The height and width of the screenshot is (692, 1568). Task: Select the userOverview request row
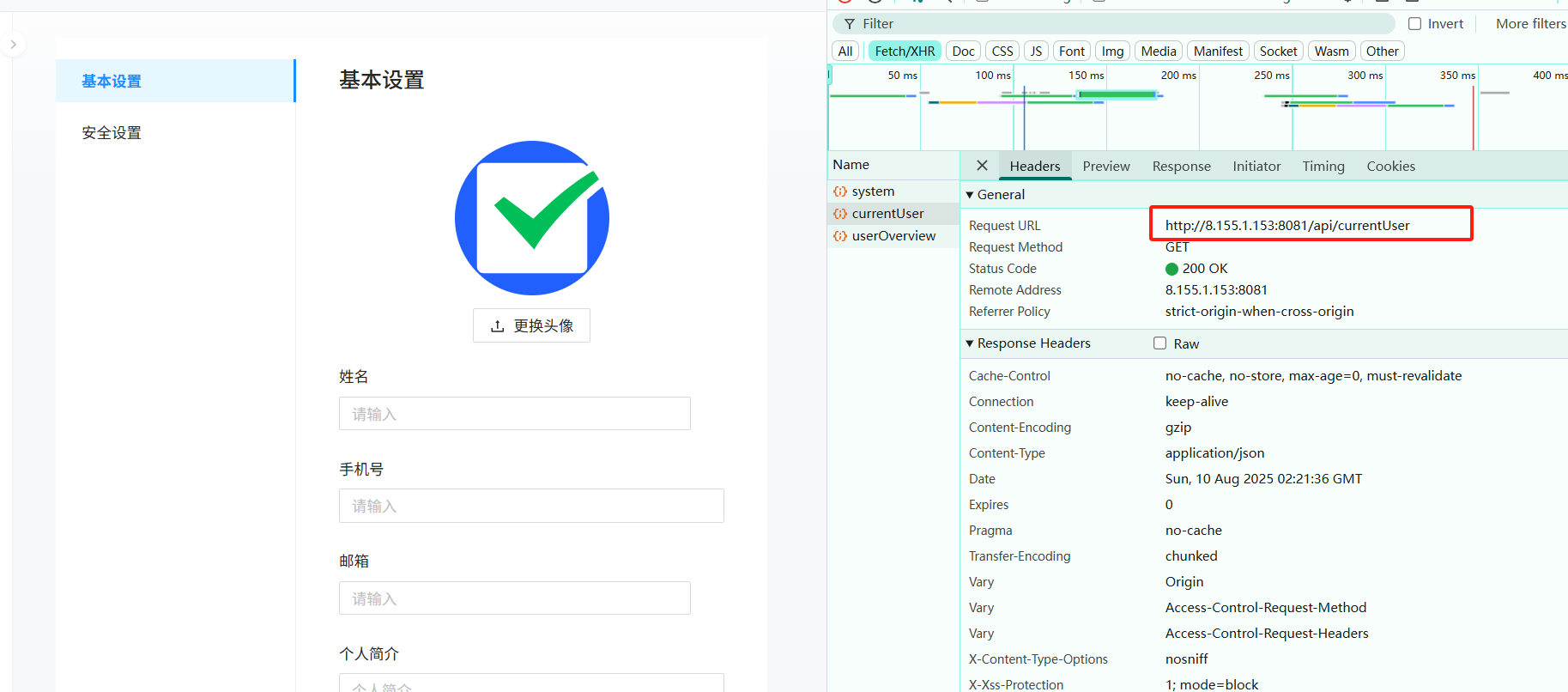893,236
